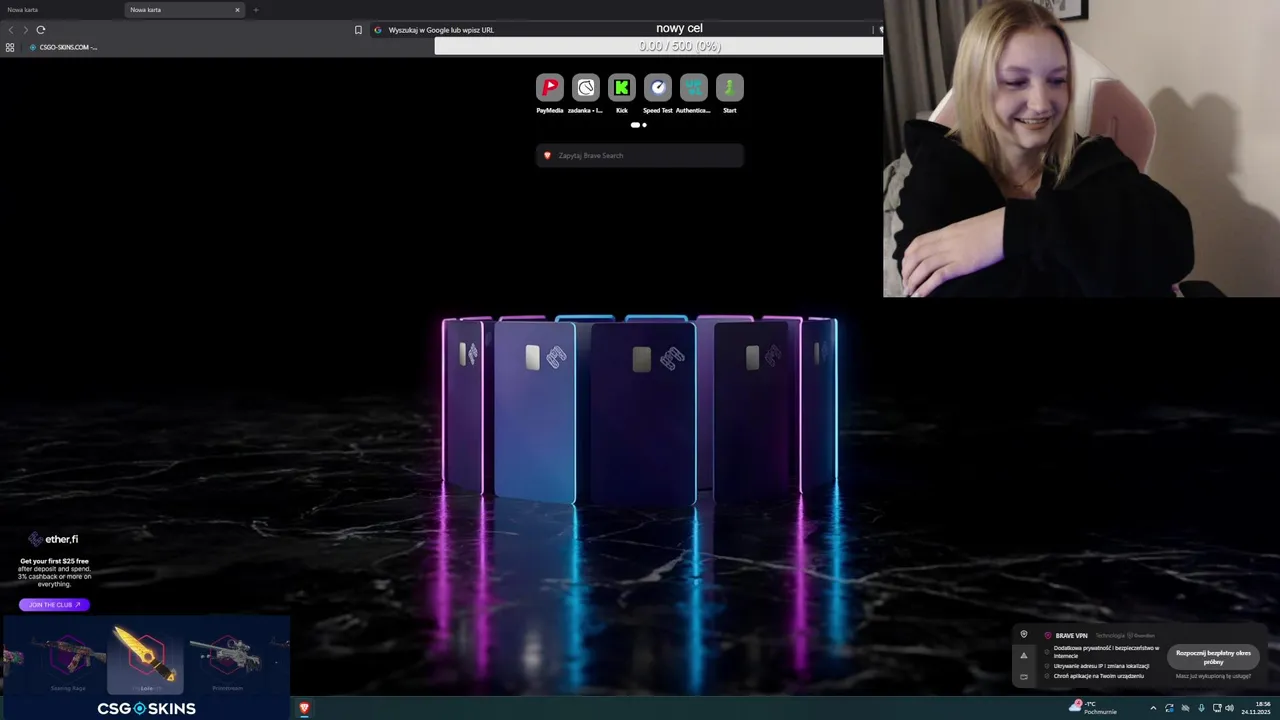Click Brave browser icon in taskbar
Viewport: 1280px width, 720px height.
304,708
